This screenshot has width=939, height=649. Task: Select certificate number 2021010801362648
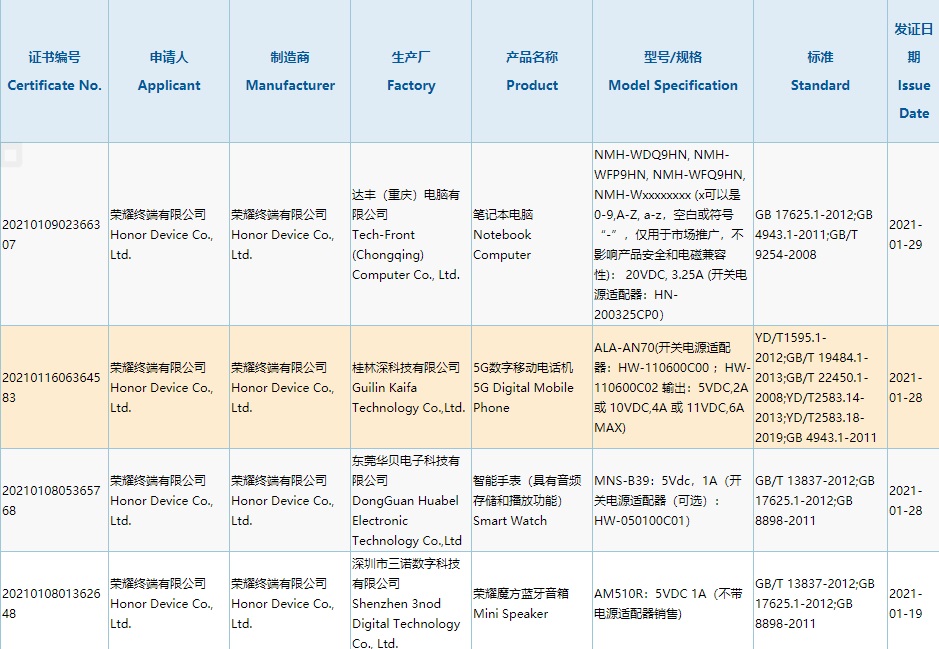(x=52, y=603)
